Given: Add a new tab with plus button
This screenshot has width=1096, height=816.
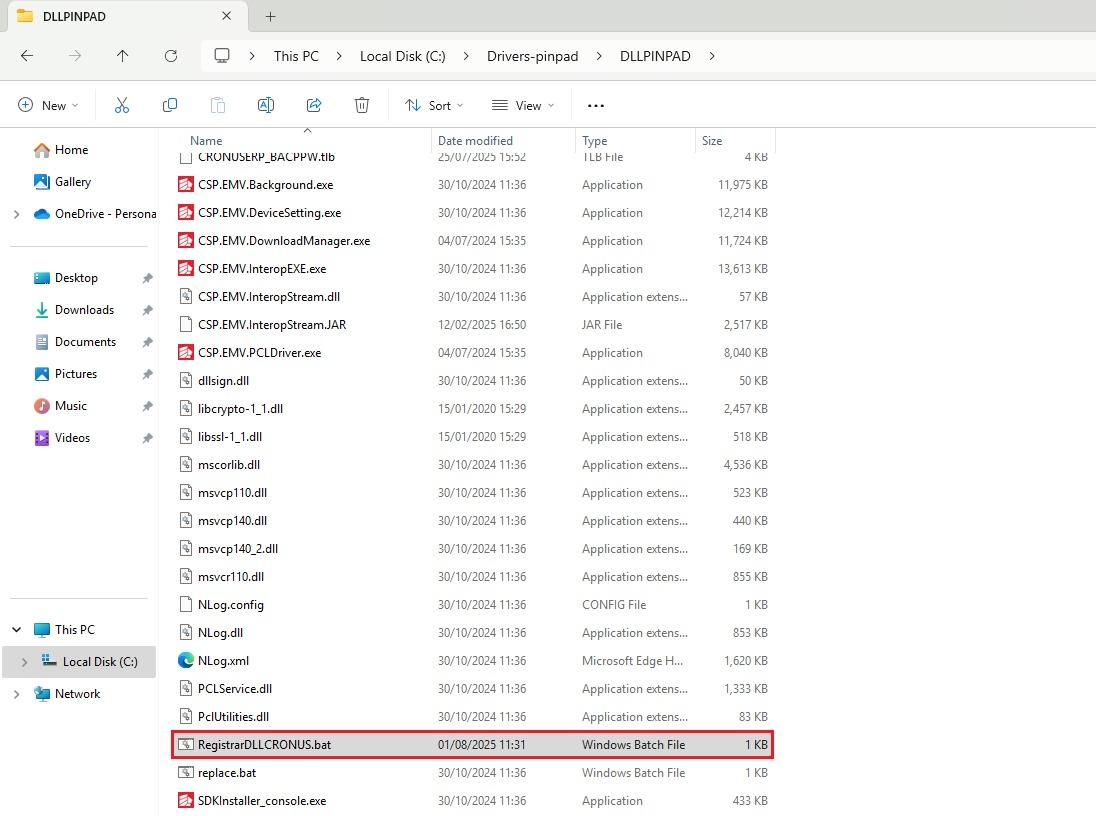Looking at the screenshot, I should [x=270, y=16].
